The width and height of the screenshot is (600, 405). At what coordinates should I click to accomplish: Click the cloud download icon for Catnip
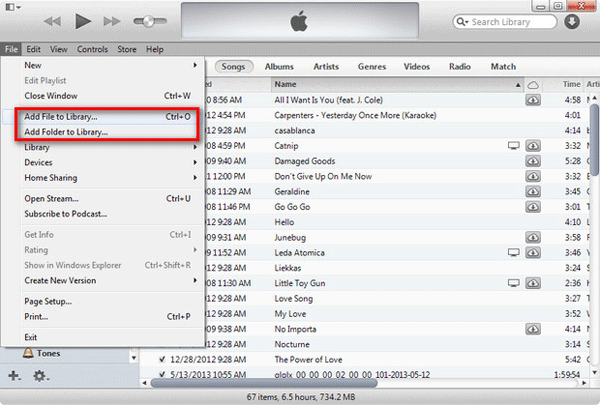tap(533, 146)
